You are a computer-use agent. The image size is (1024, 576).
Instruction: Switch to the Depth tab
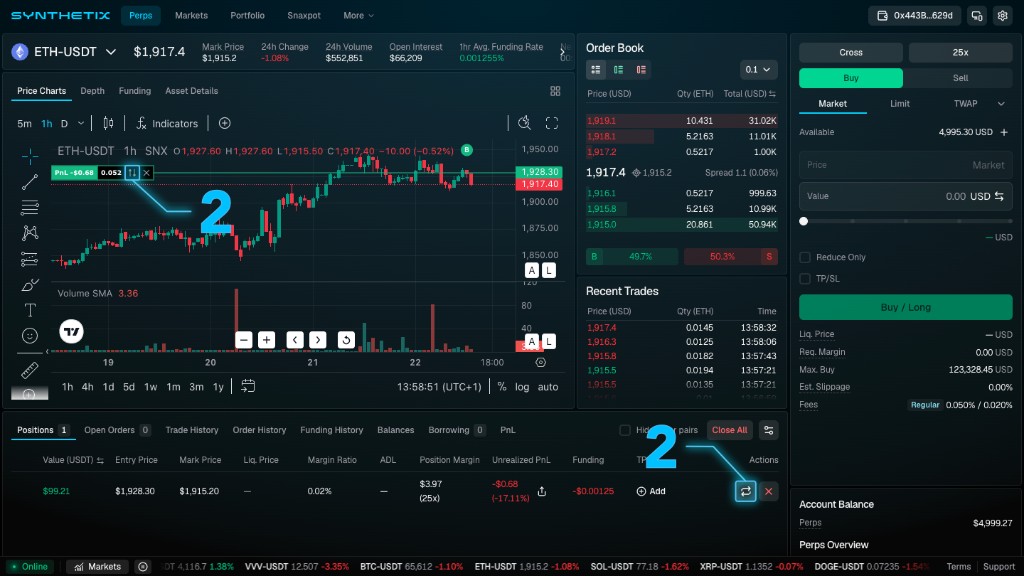pyautogui.click(x=92, y=91)
